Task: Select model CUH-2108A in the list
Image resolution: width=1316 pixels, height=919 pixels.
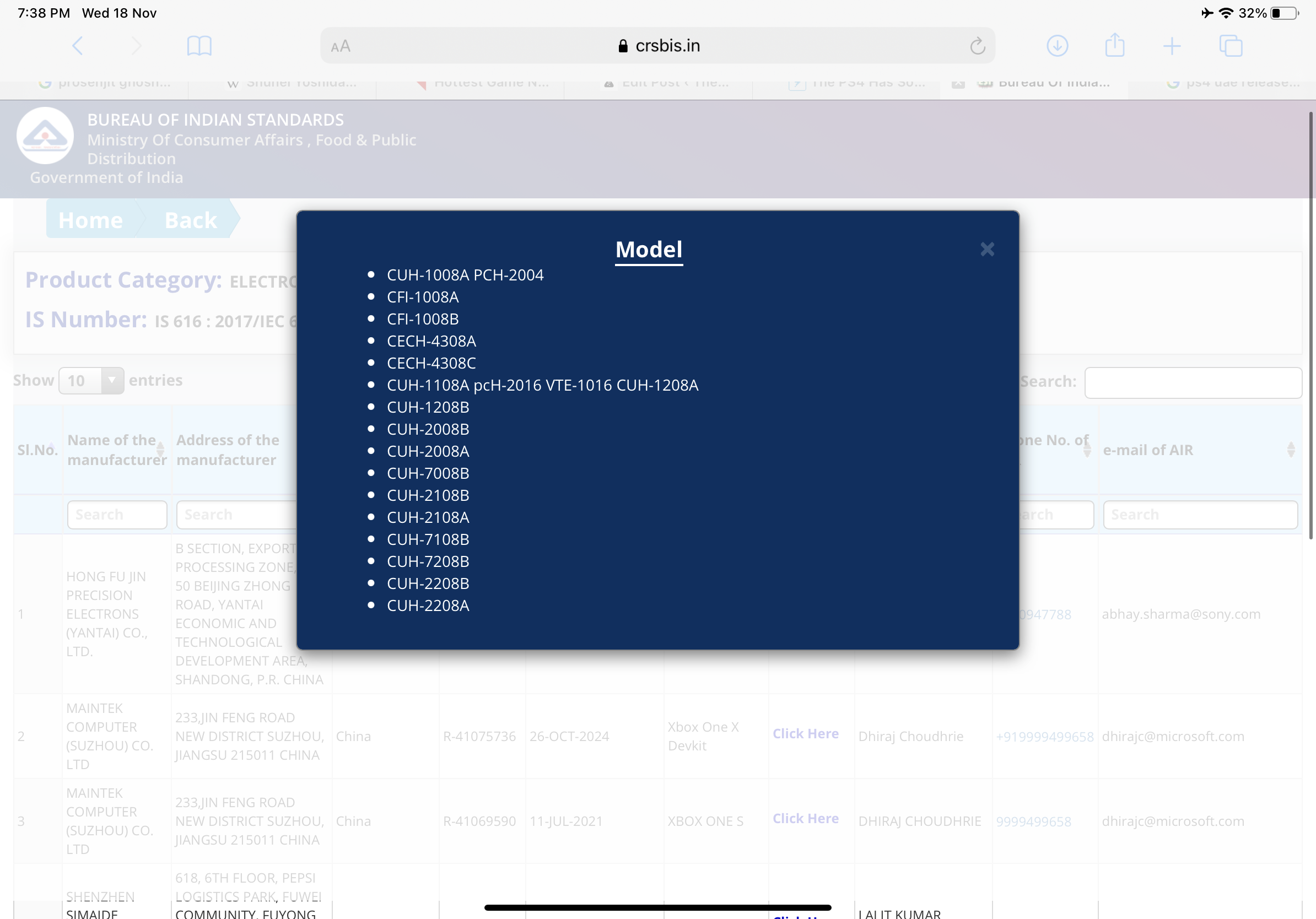Action: [x=428, y=517]
